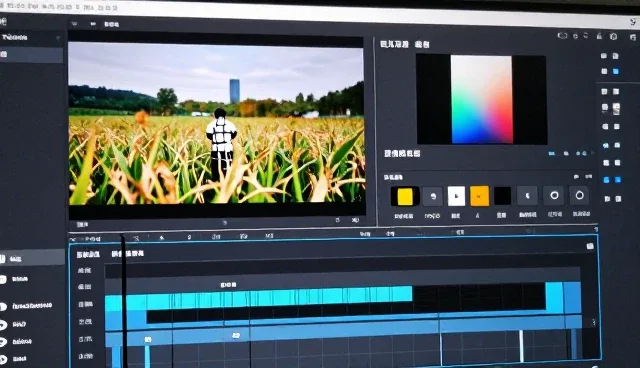Click the last circle icon tile in the effects row
The image size is (640, 368).
click(579, 195)
